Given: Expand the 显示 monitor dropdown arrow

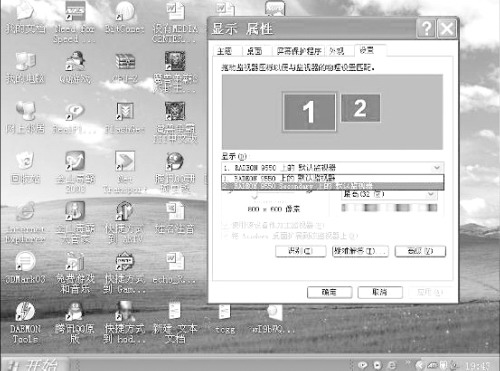Looking at the screenshot, I should point(437,167).
